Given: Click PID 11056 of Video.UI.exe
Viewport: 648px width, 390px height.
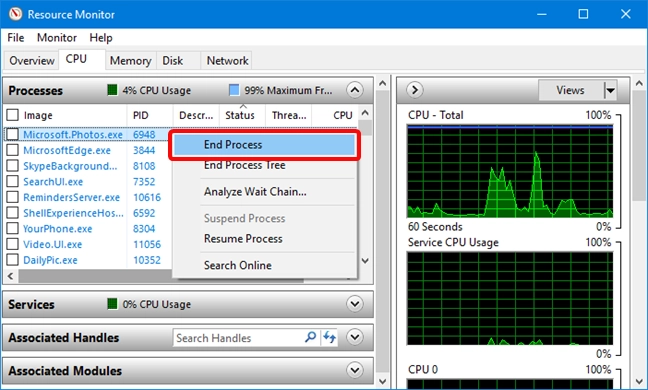Looking at the screenshot, I should pos(147,245).
